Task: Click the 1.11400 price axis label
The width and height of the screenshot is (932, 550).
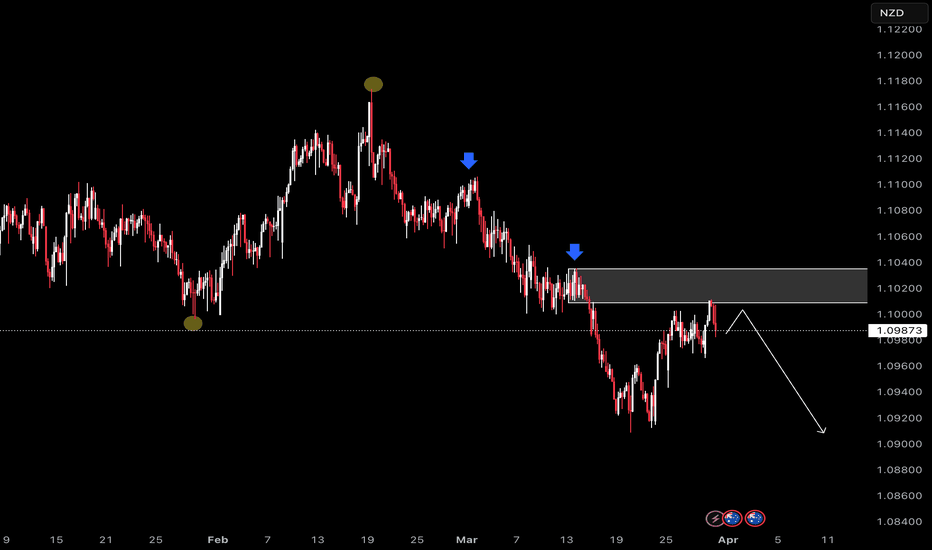Action: click(899, 133)
